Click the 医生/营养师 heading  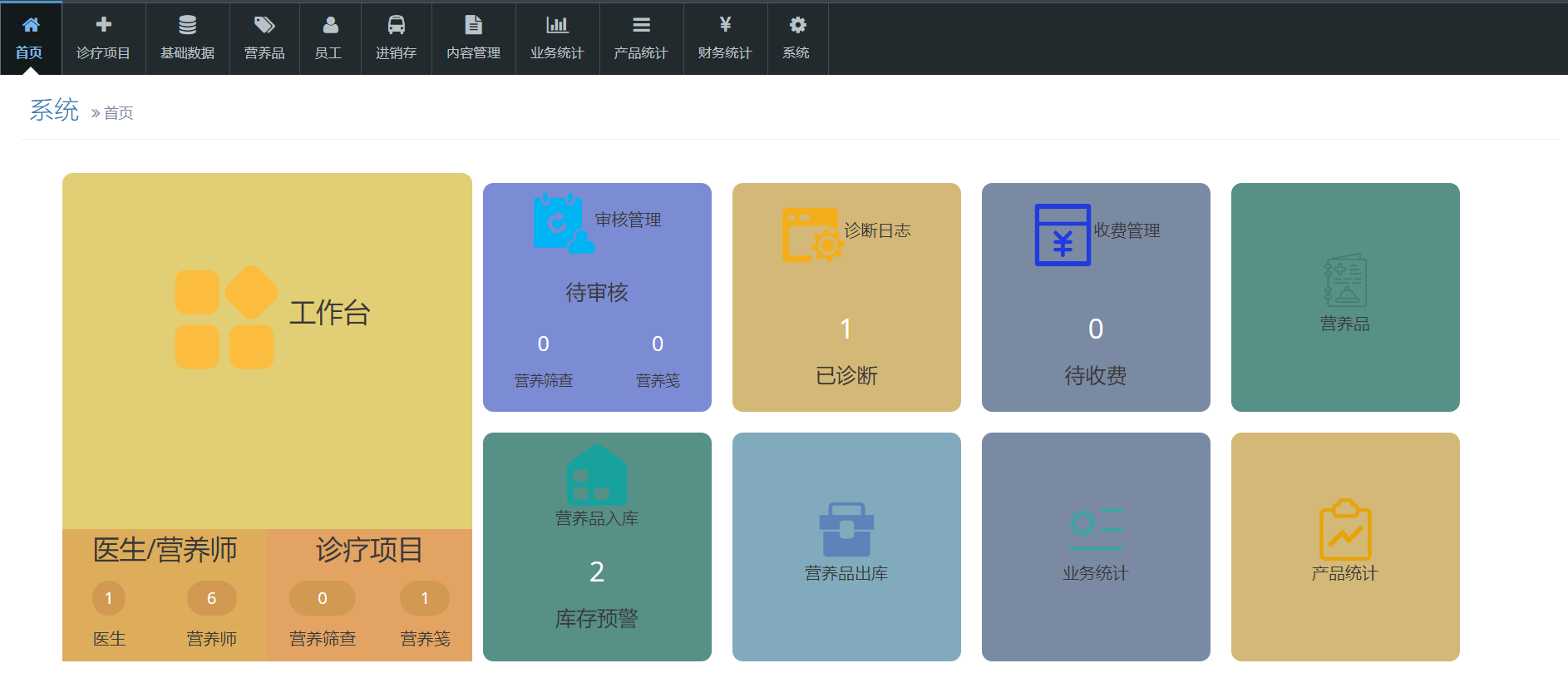click(x=165, y=549)
